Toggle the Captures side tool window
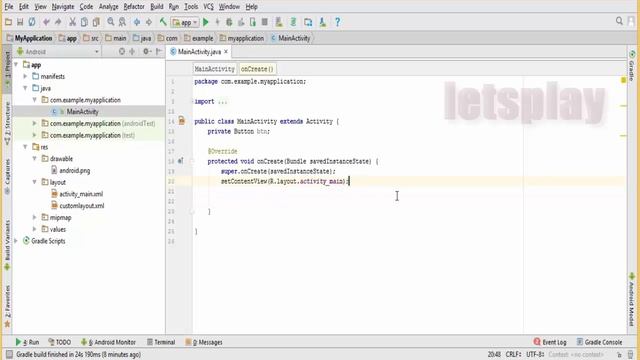This screenshot has width=640, height=360. click(x=7, y=177)
